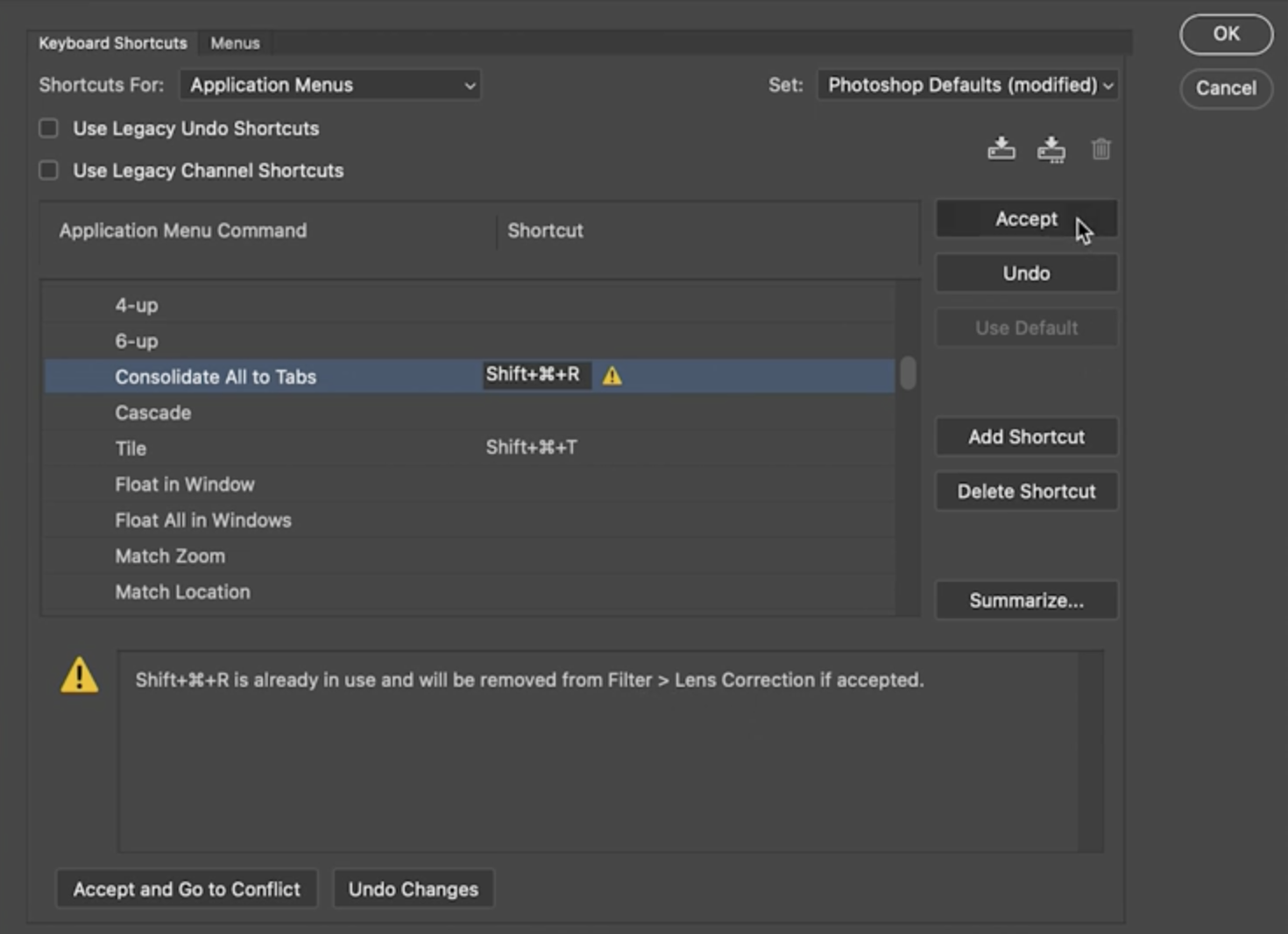Select the Match Zoom command row

(470, 556)
